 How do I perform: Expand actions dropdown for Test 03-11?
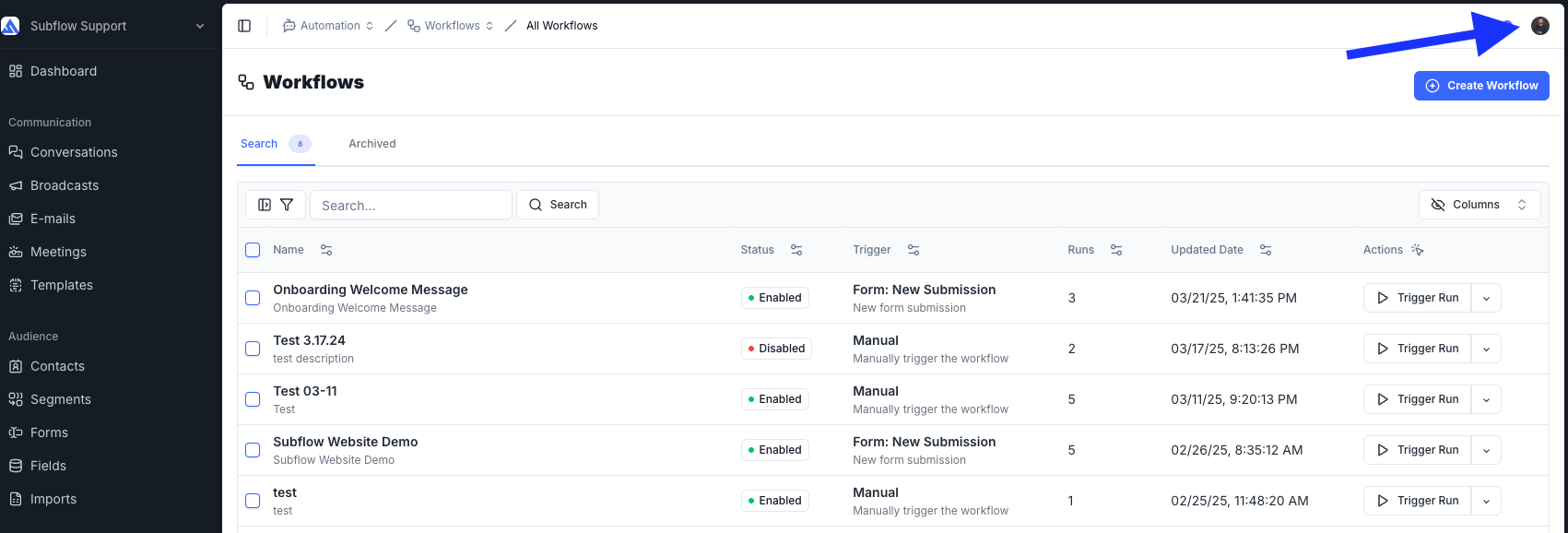pos(1486,399)
